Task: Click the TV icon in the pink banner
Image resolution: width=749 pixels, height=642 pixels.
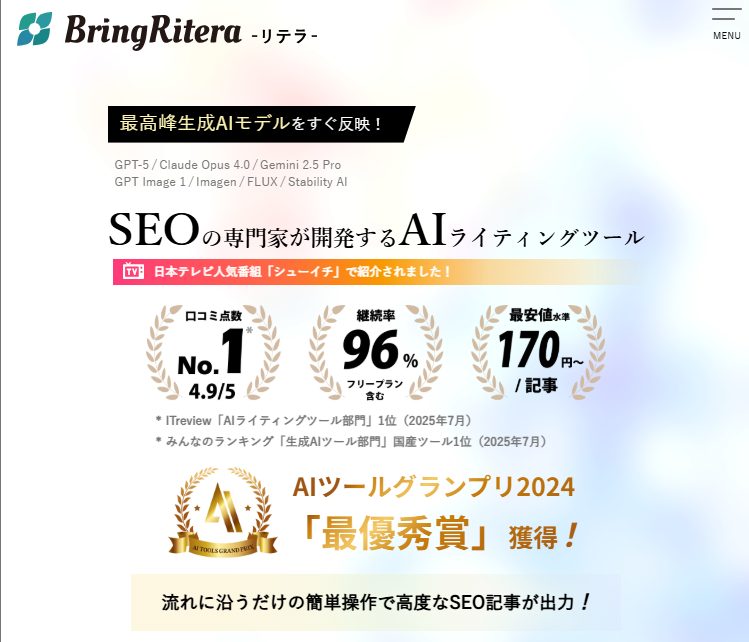Action: tap(133, 271)
